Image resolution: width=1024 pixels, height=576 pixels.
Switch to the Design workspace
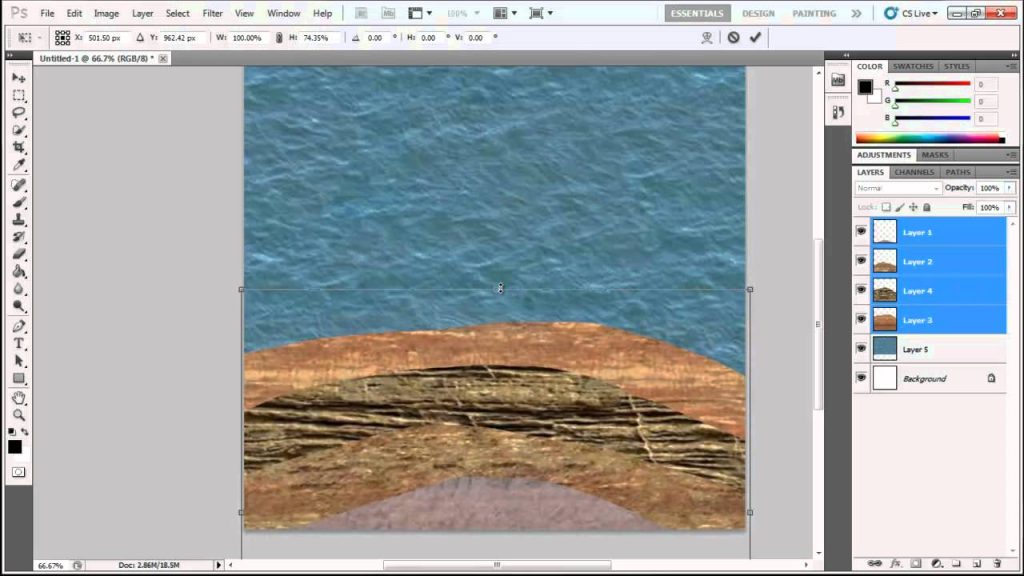[758, 13]
